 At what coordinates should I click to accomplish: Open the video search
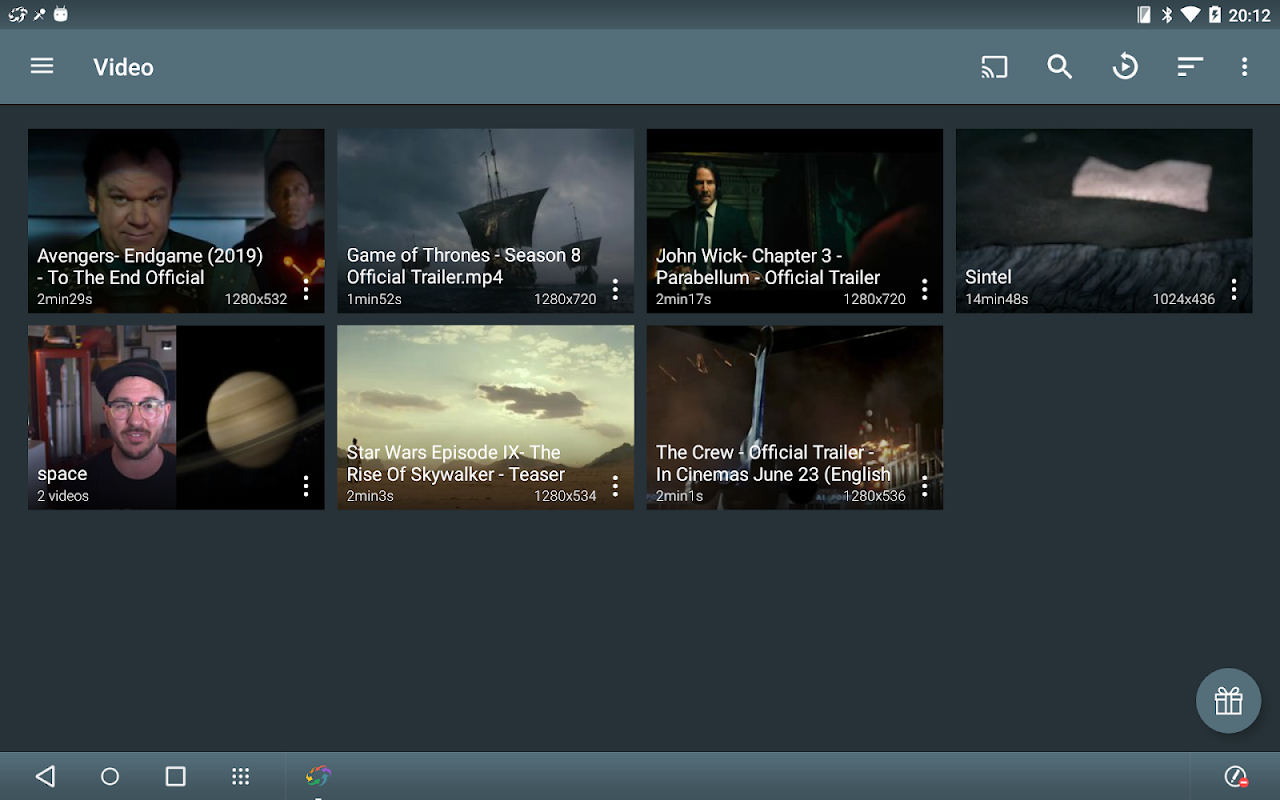(1060, 66)
